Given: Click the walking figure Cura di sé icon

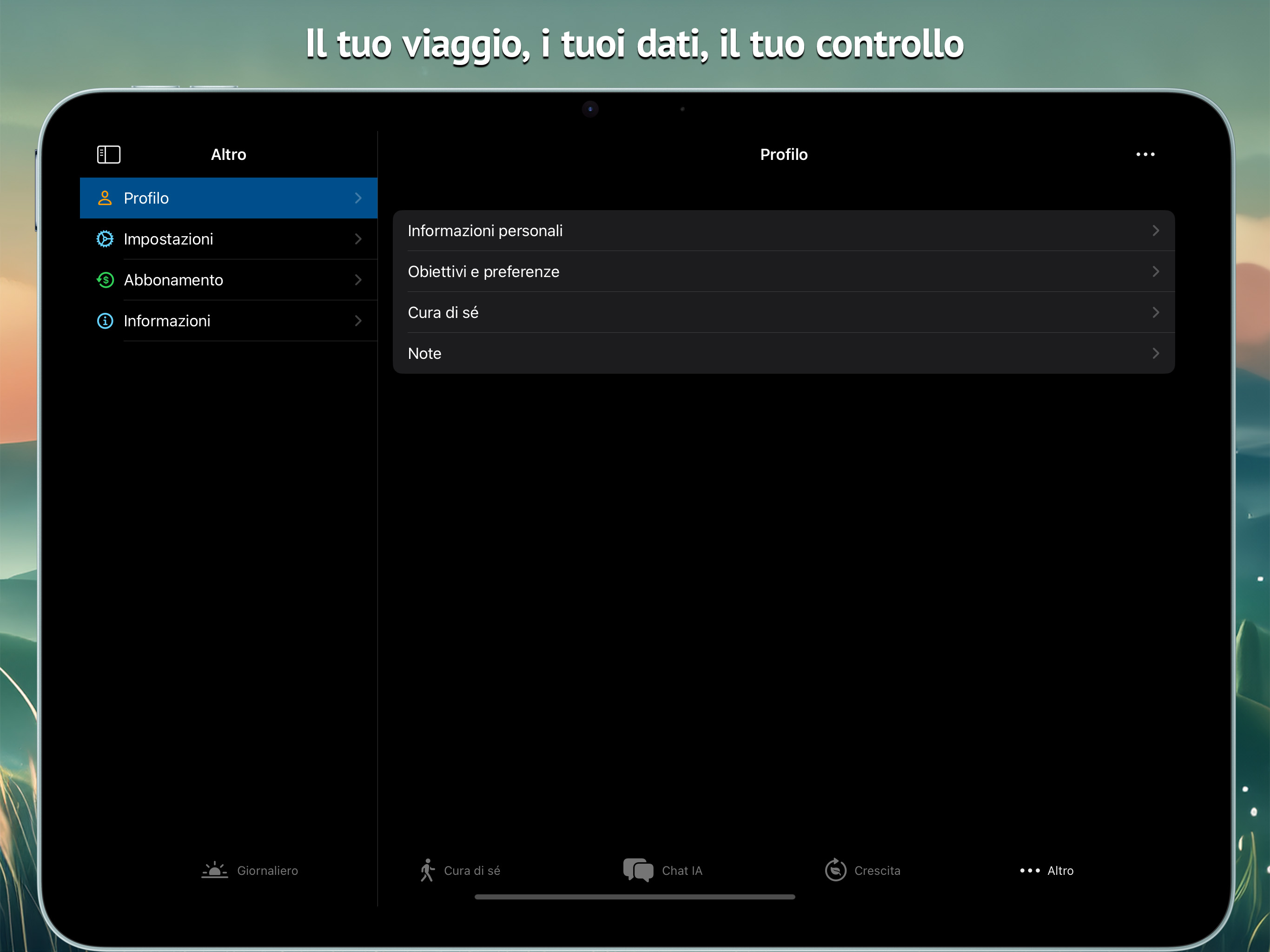Looking at the screenshot, I should click(427, 870).
